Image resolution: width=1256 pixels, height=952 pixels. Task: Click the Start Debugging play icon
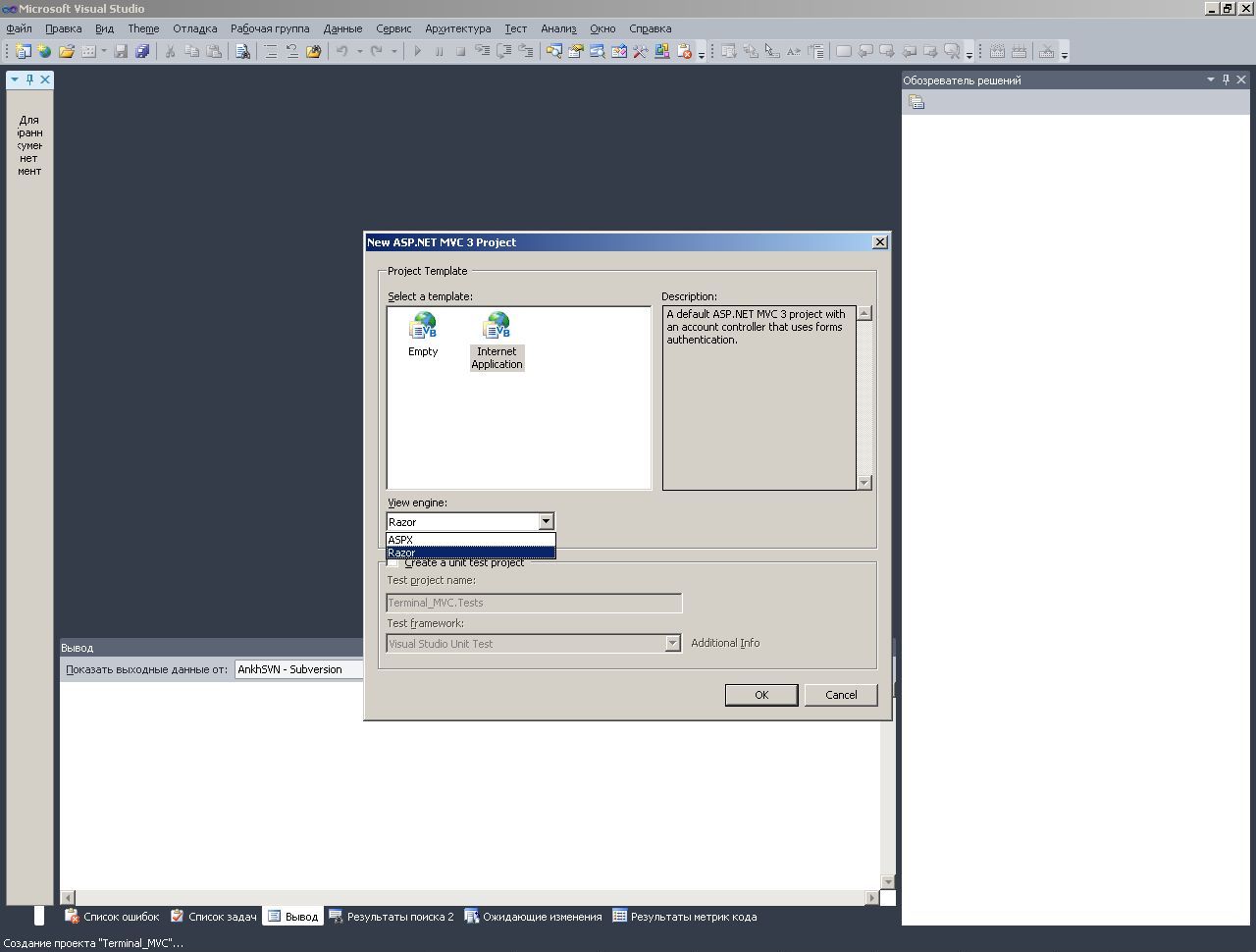click(417, 51)
